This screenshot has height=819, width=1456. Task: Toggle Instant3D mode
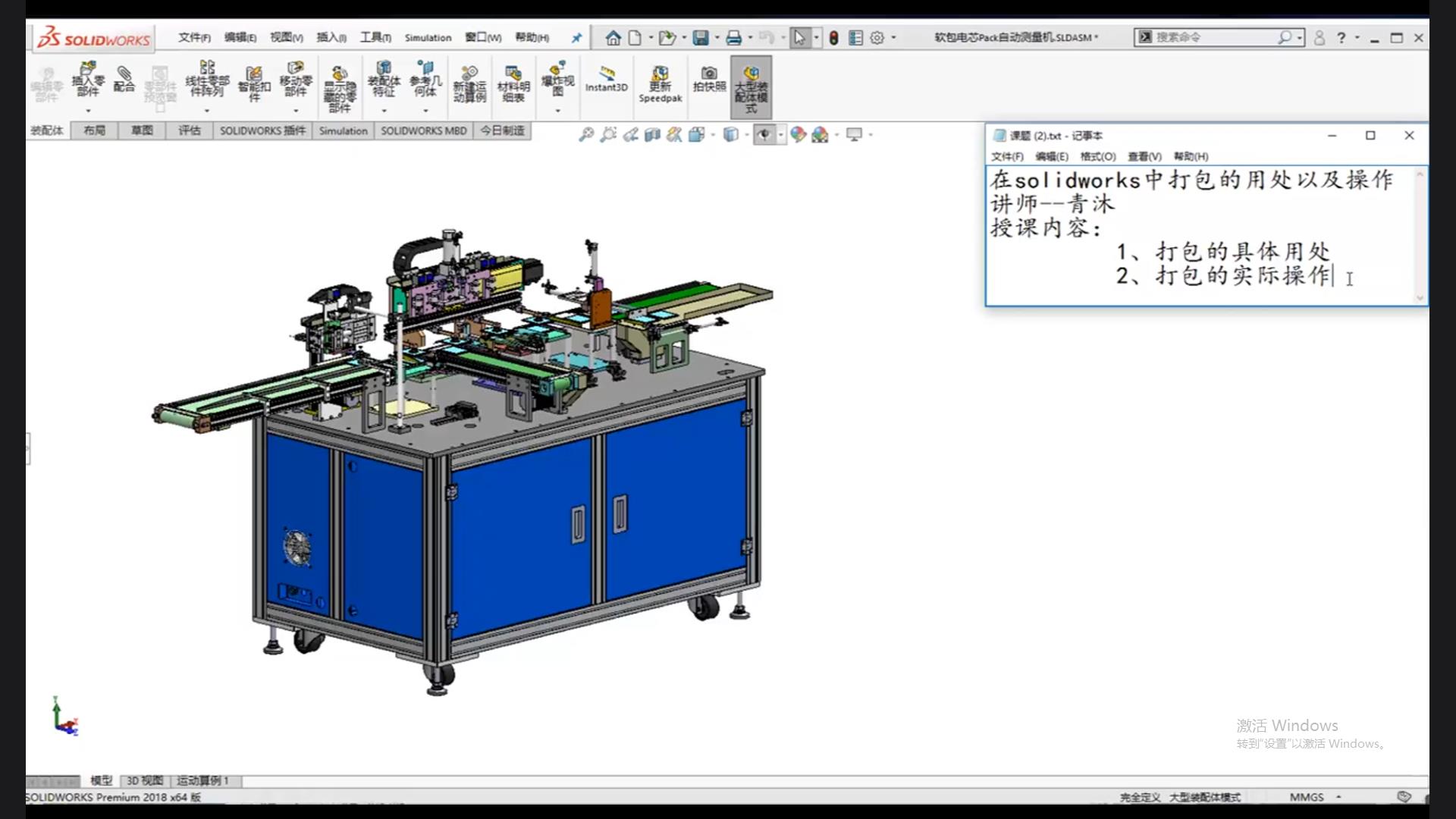606,79
